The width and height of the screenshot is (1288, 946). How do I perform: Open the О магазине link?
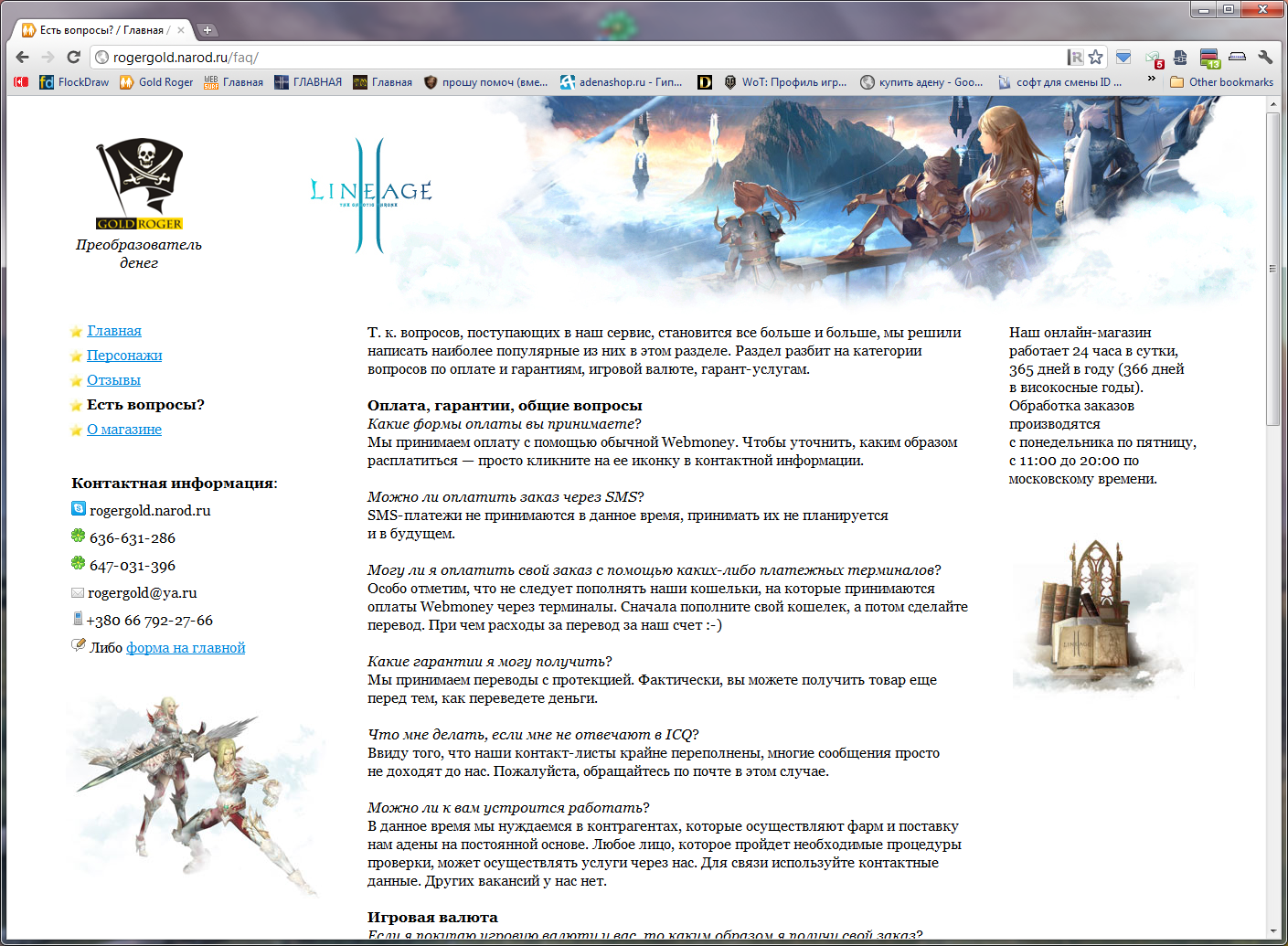pos(124,430)
